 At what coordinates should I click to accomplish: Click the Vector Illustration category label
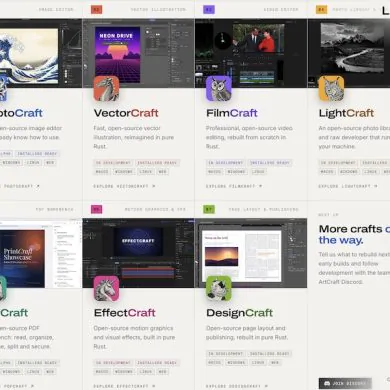point(158,10)
